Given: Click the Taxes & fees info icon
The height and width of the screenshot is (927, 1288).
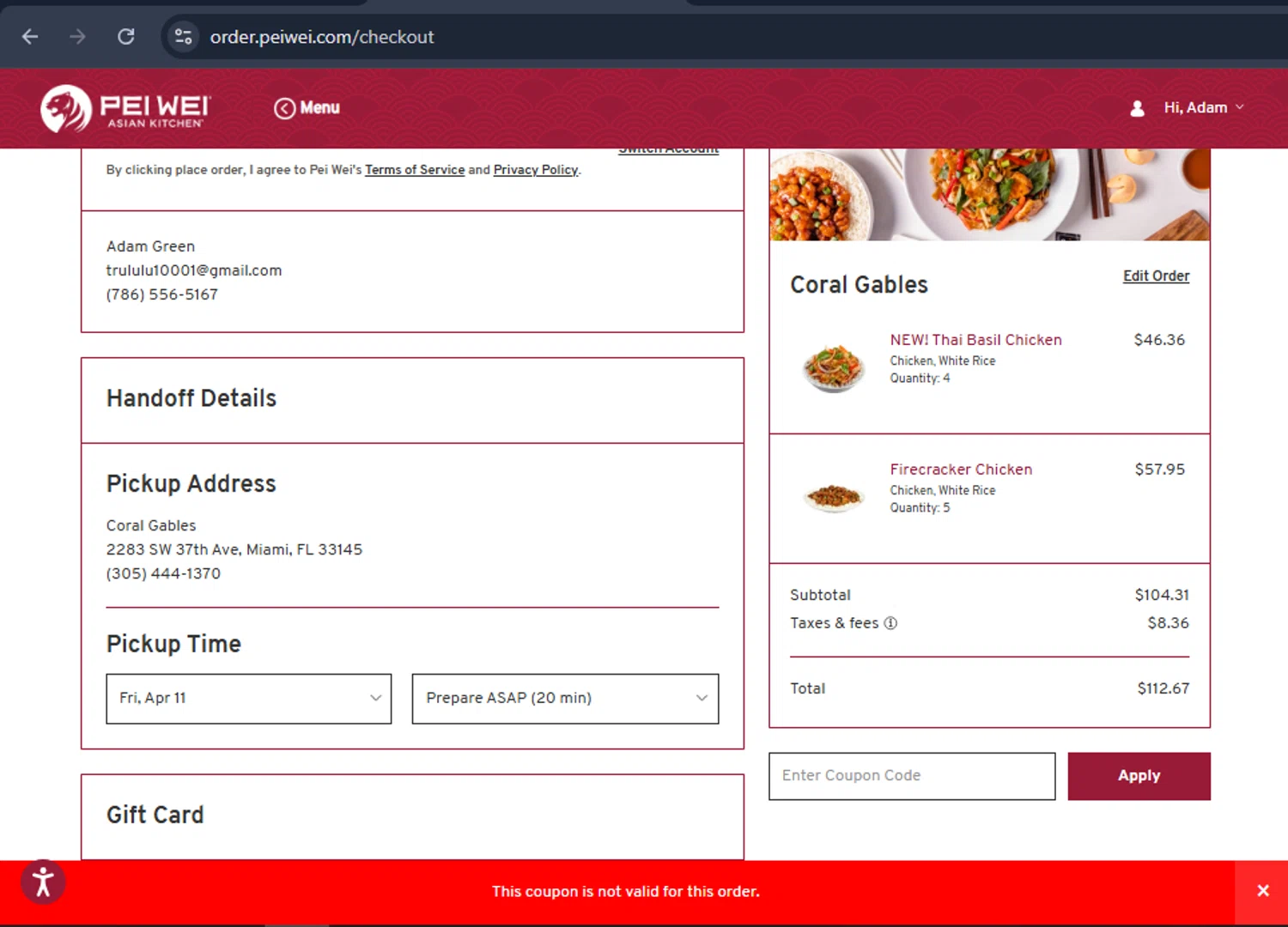Looking at the screenshot, I should pyautogui.click(x=890, y=623).
